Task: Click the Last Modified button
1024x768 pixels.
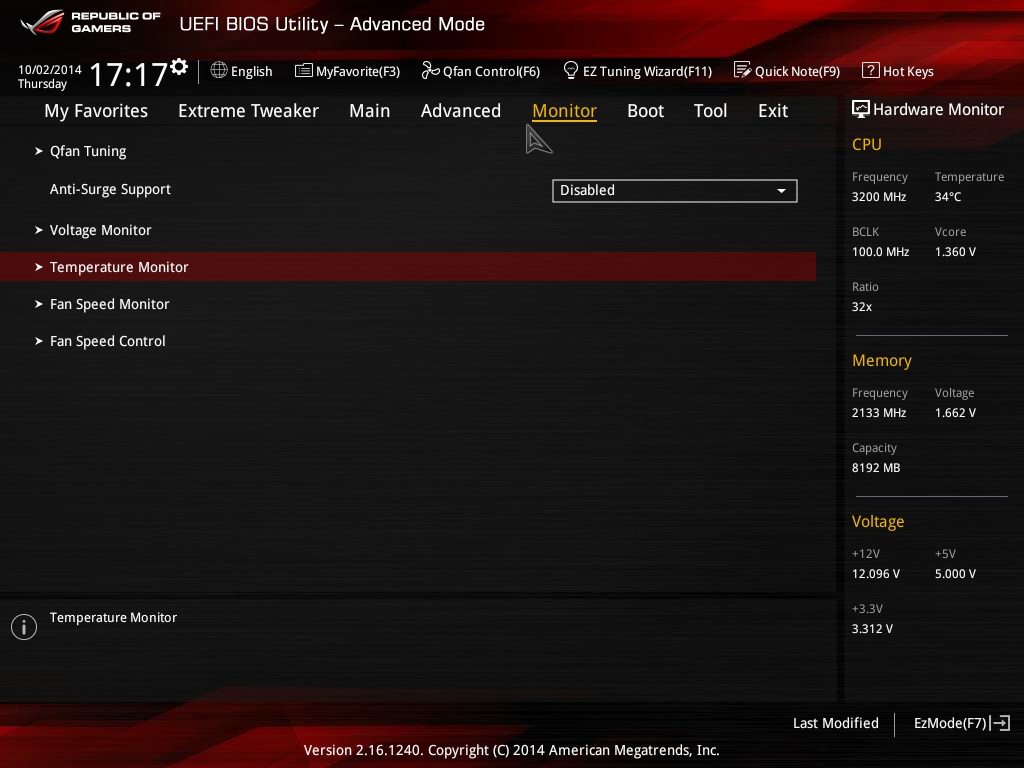Action: pos(835,723)
